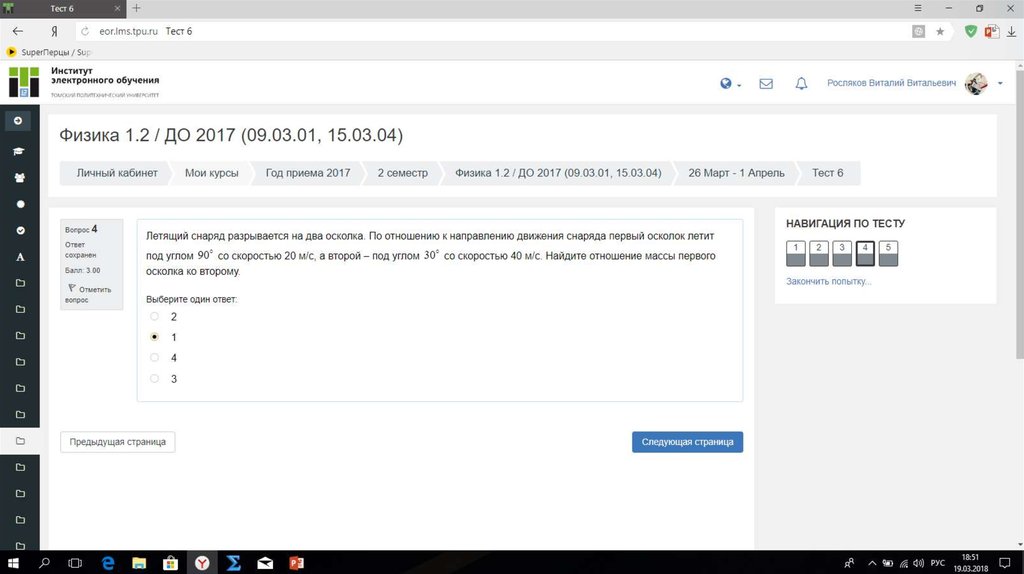Open 2 семестр breadcrumb
The image size is (1024, 574).
click(x=402, y=173)
